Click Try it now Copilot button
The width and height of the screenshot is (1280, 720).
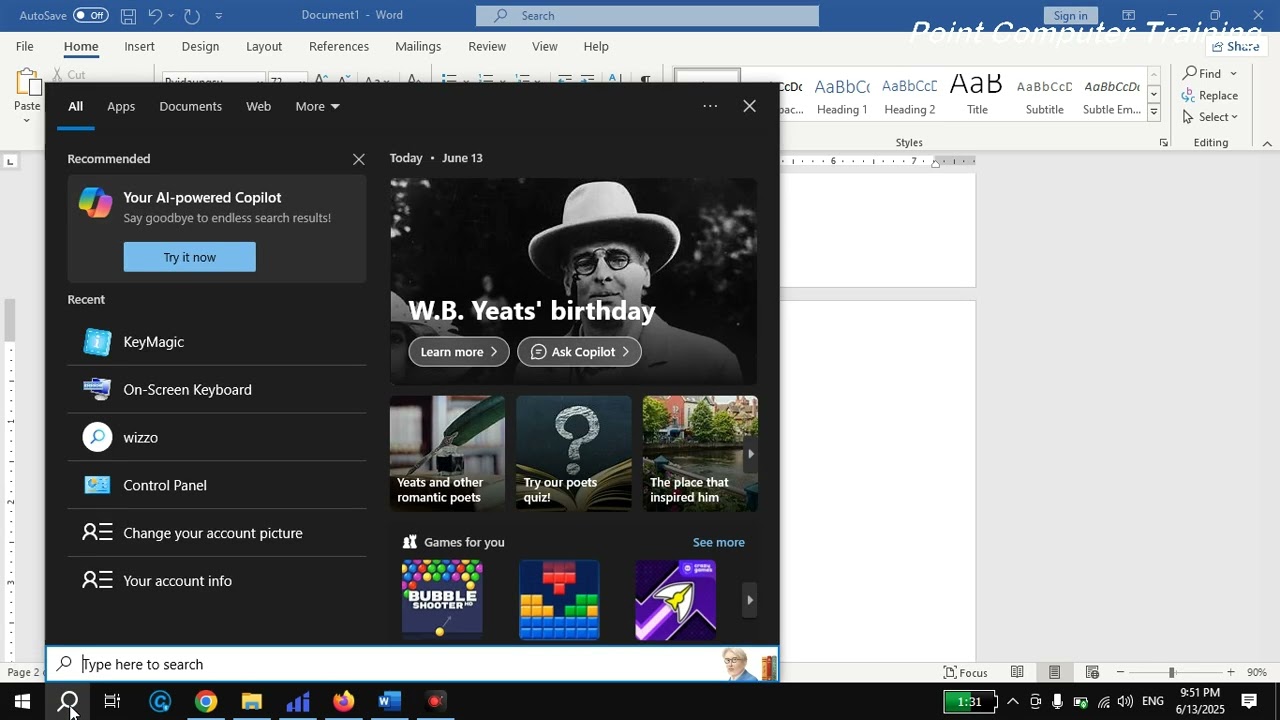coord(190,257)
